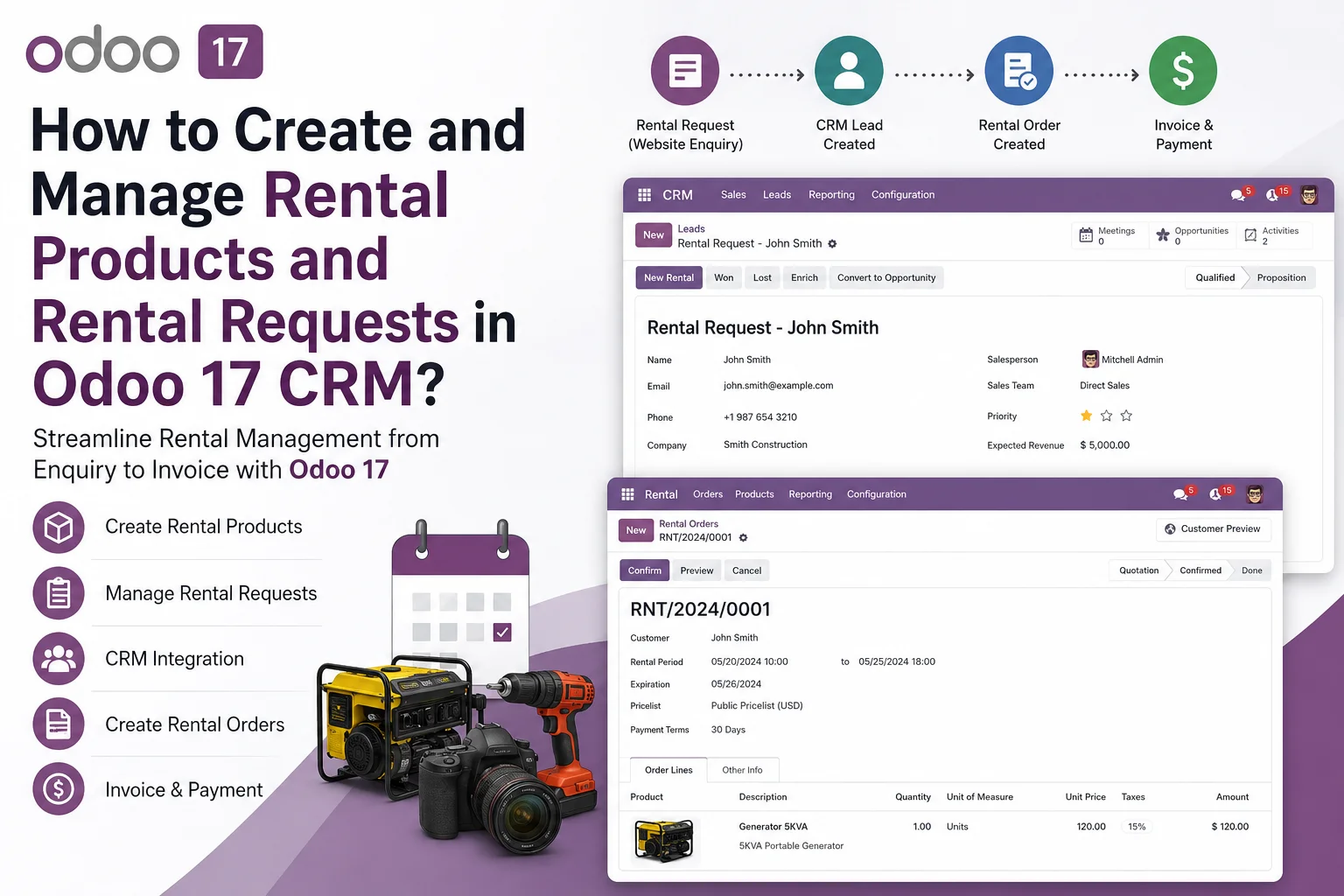Click the Preview button

coord(696,570)
